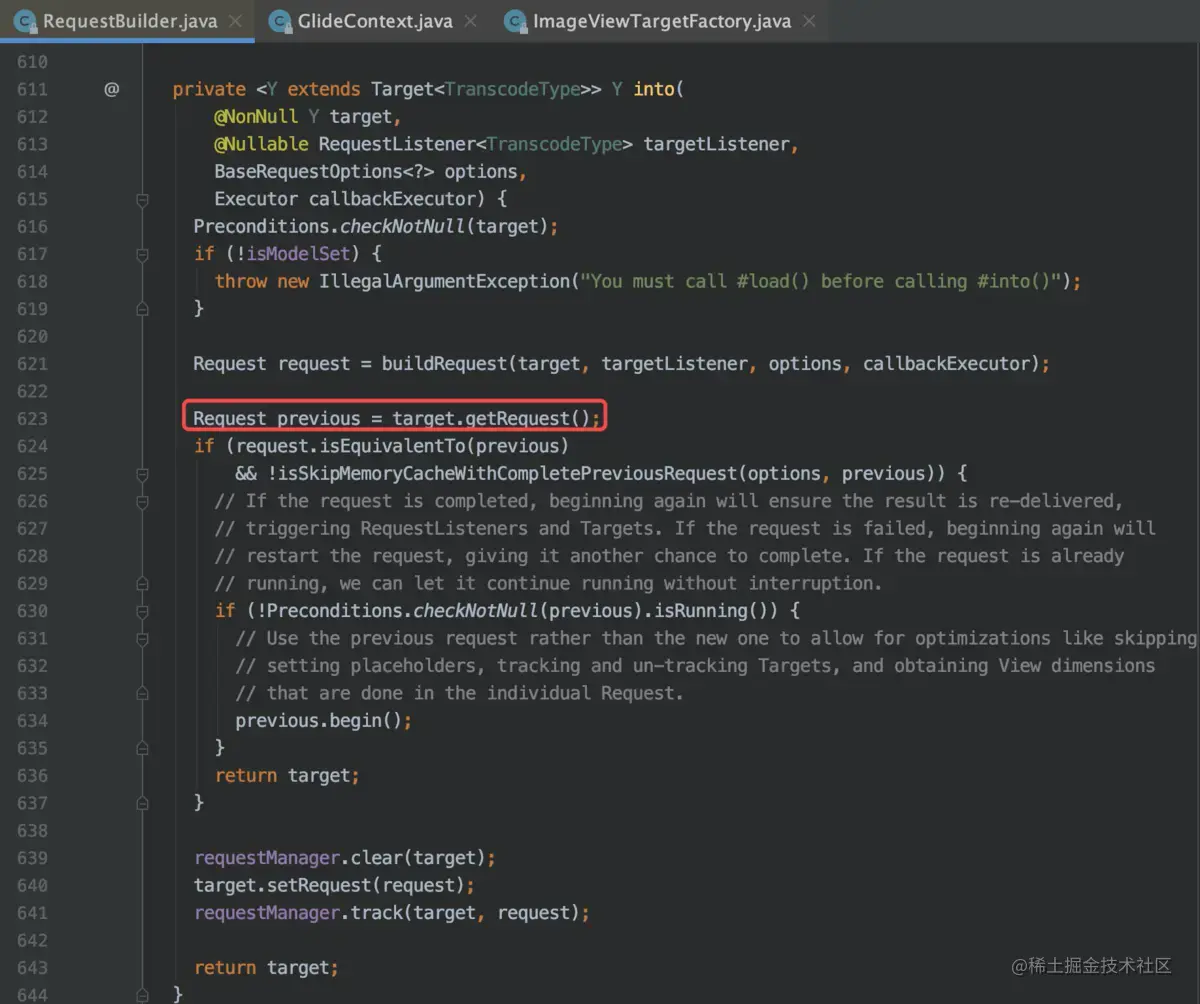Collapse the inner comment fold at line 631
The width and height of the screenshot is (1200, 1004).
coord(142,638)
